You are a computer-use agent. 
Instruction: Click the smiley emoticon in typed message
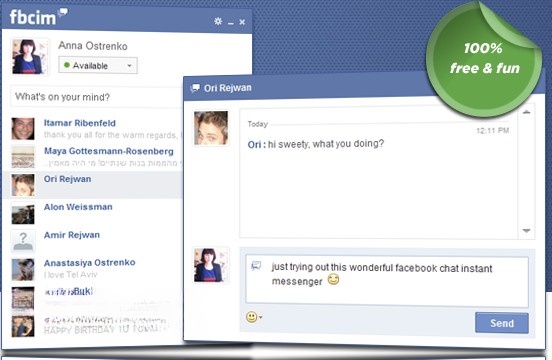pyautogui.click(x=333, y=279)
